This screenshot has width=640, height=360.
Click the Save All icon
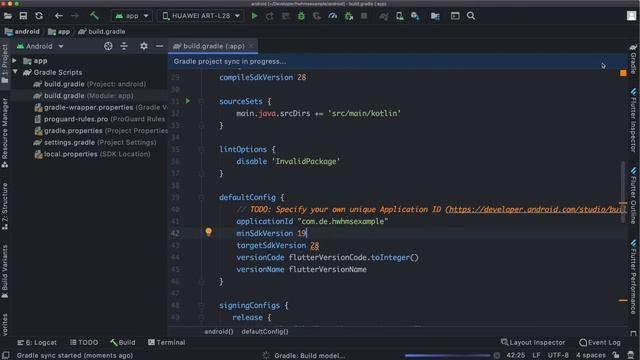coord(23,16)
